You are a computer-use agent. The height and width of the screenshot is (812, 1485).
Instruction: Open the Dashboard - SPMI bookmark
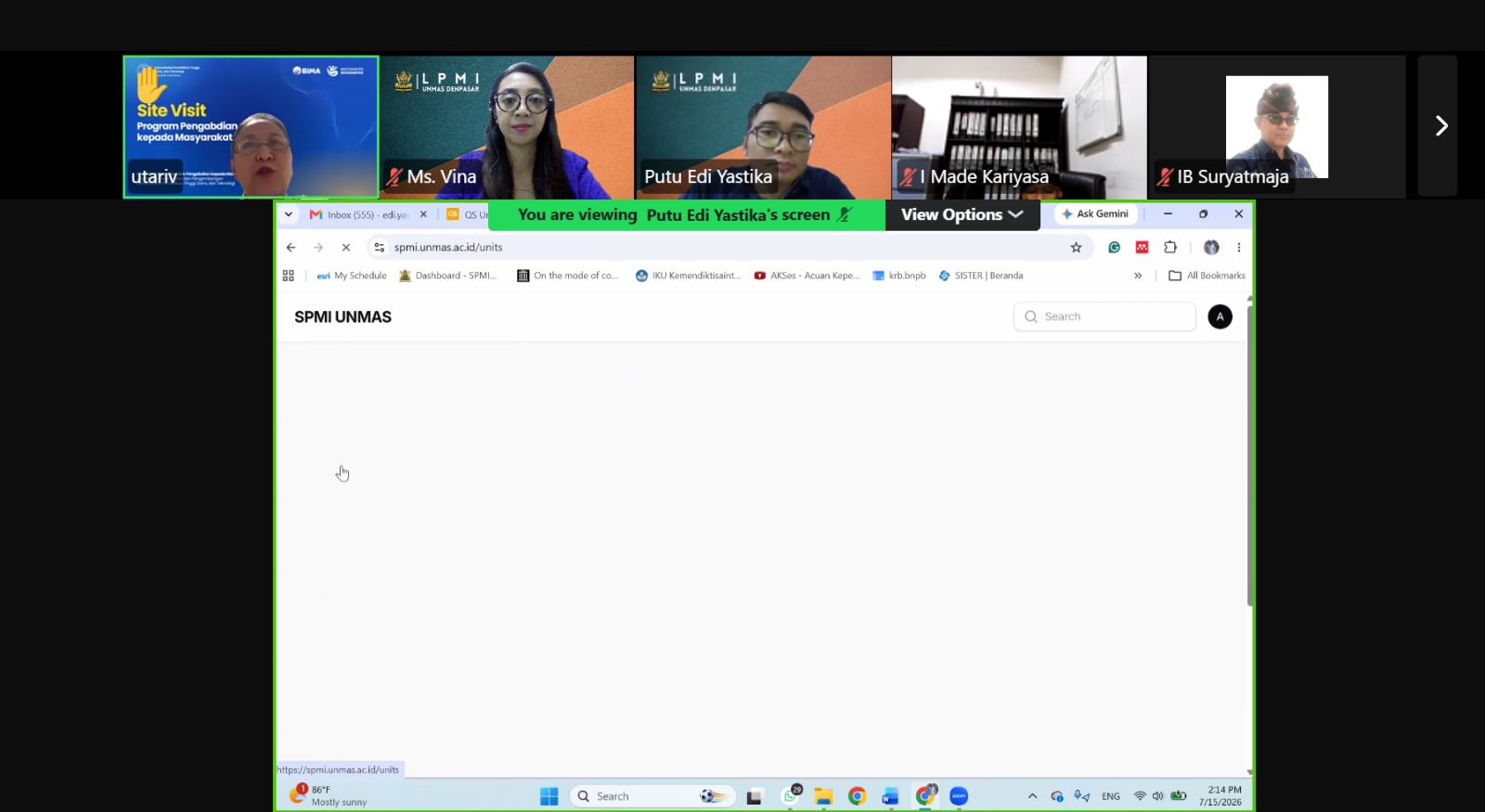coord(448,276)
